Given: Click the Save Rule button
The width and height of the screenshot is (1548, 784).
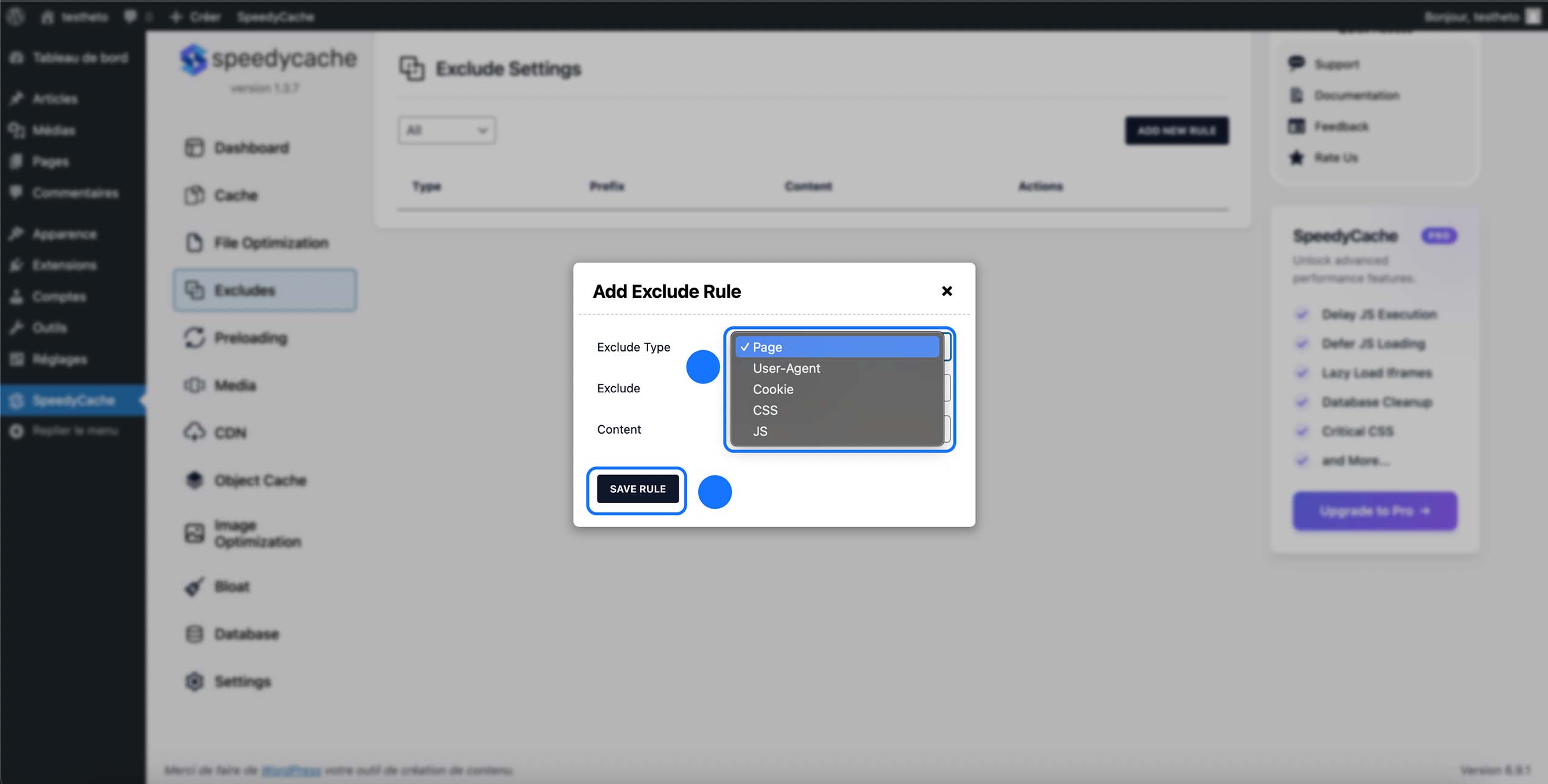Looking at the screenshot, I should tap(637, 489).
